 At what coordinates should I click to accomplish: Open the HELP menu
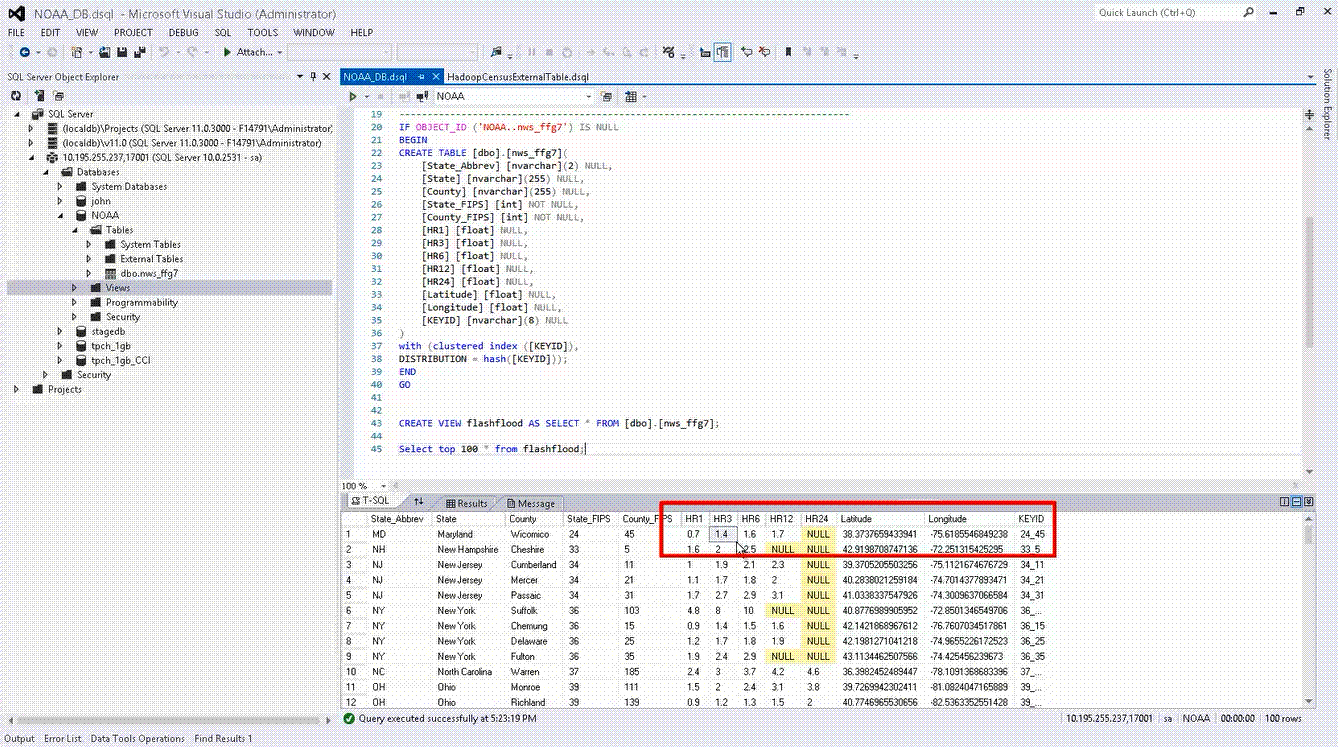pos(361,32)
